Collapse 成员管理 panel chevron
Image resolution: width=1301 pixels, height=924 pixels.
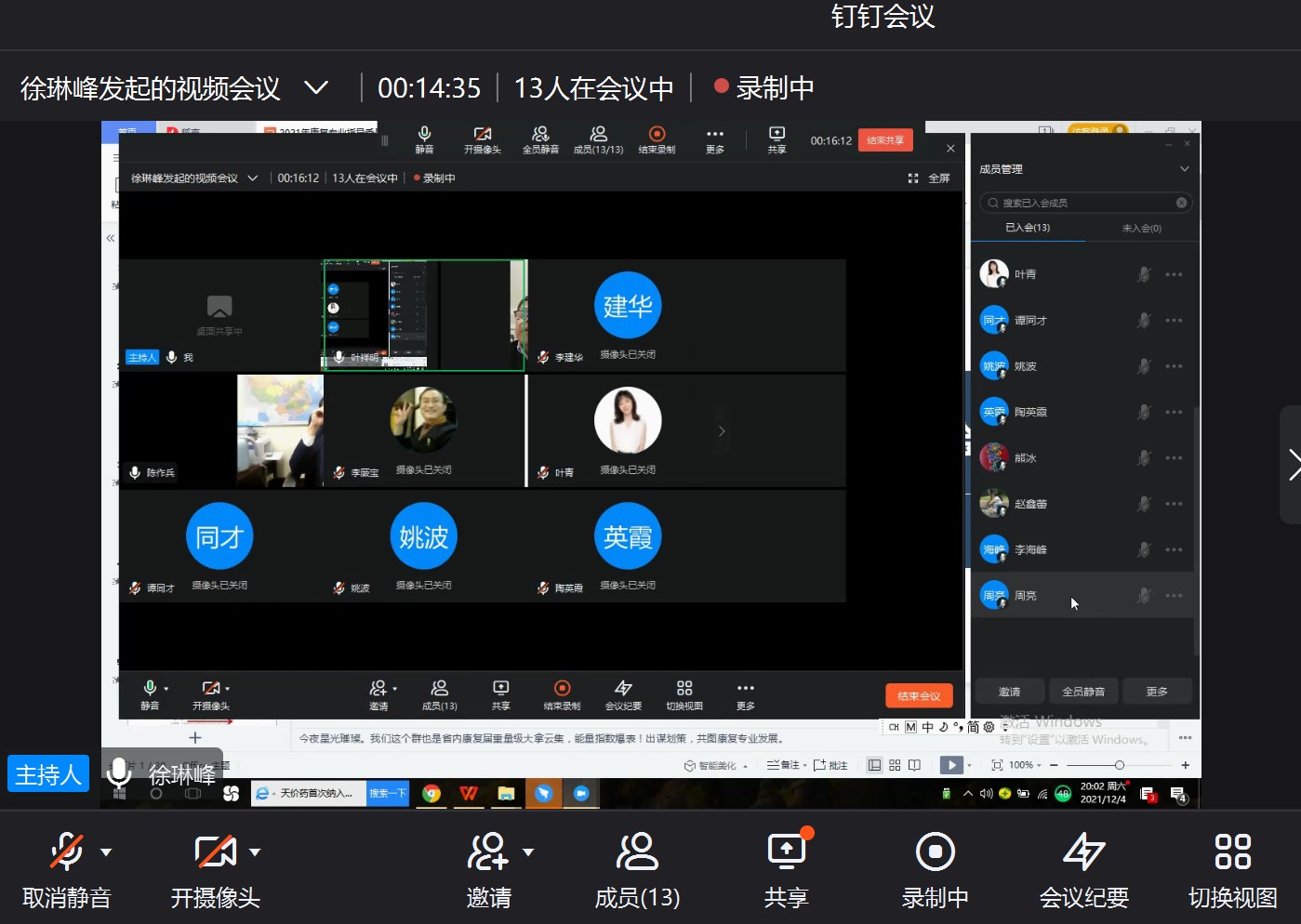tap(1184, 169)
